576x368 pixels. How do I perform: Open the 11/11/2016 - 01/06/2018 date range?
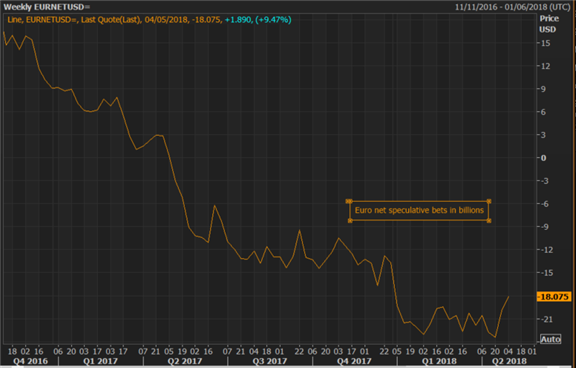(x=512, y=7)
